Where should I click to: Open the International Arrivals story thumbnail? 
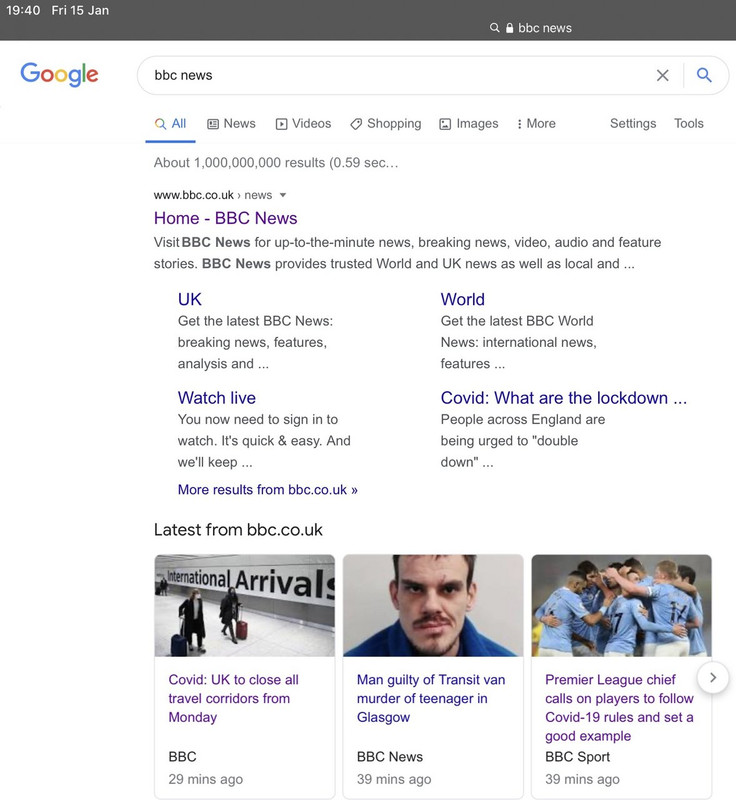244,605
